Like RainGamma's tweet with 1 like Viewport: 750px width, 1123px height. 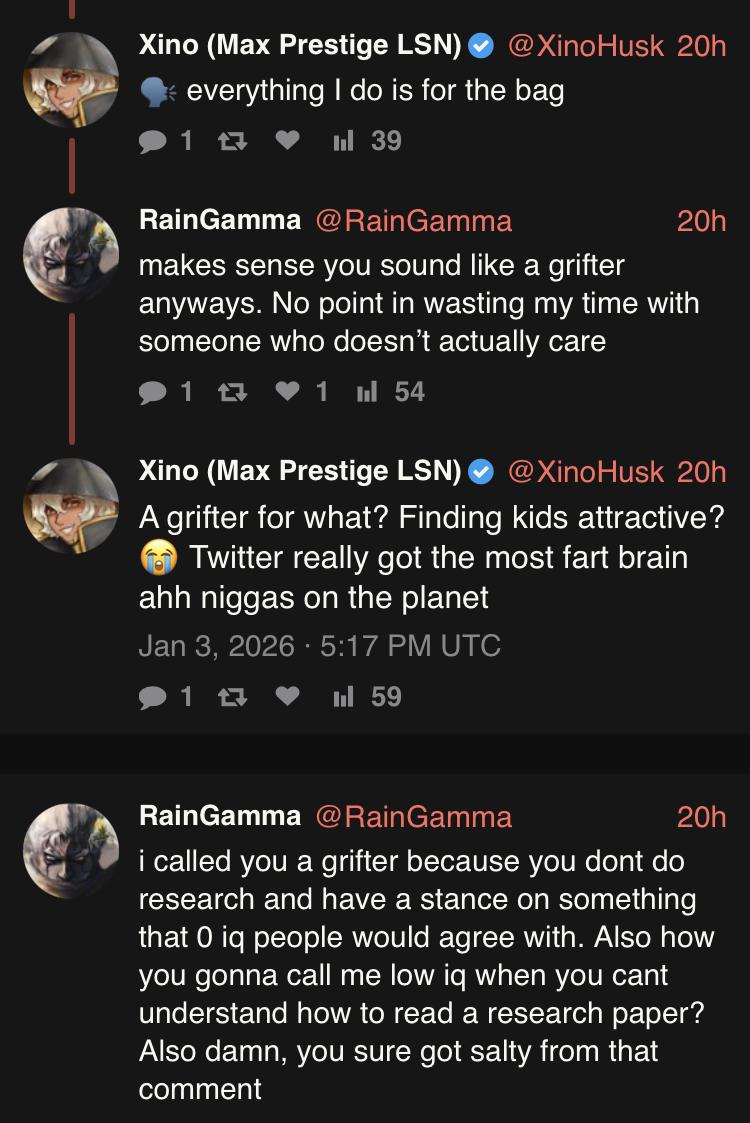287,392
